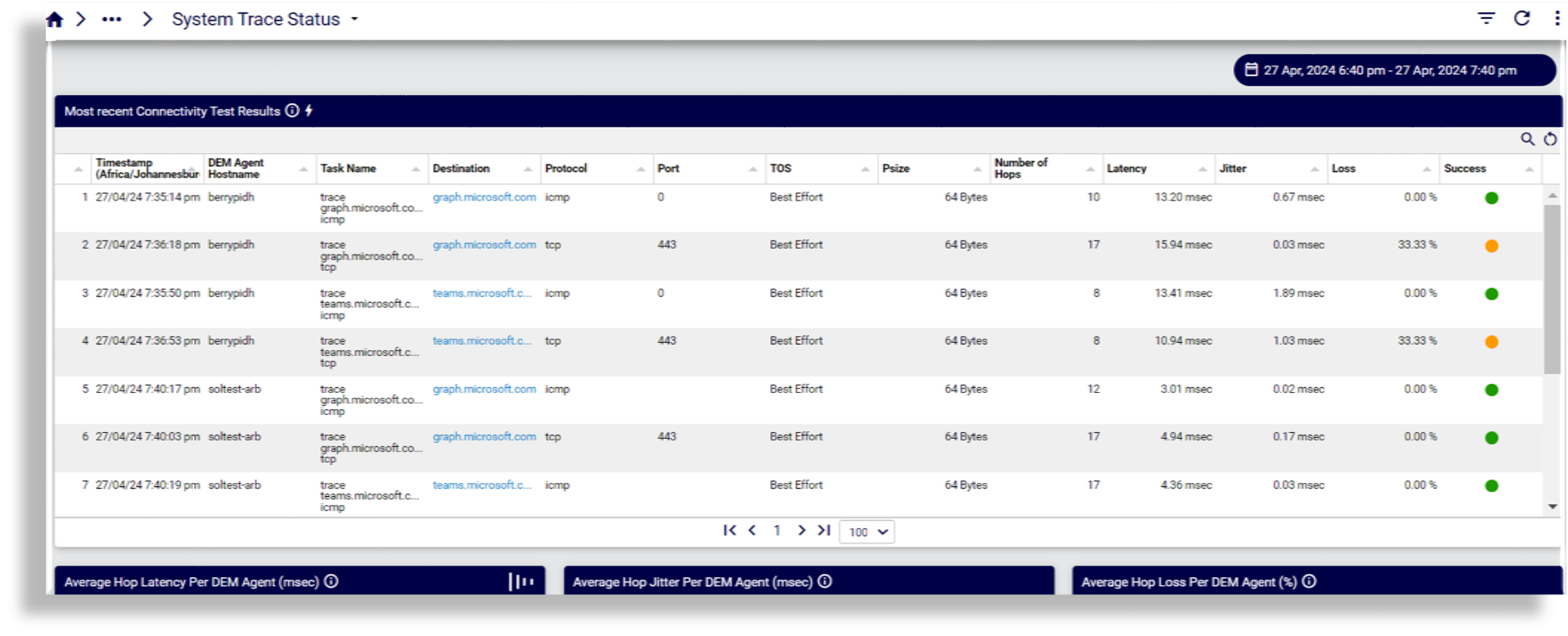
Task: Go to next page of results
Action: (x=801, y=530)
